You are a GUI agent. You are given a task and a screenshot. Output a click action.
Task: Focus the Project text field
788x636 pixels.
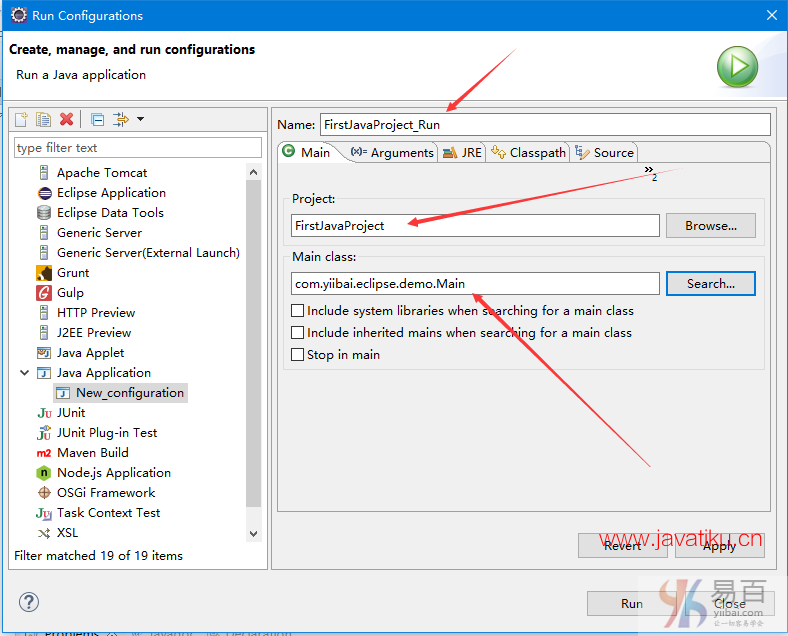click(x=475, y=226)
